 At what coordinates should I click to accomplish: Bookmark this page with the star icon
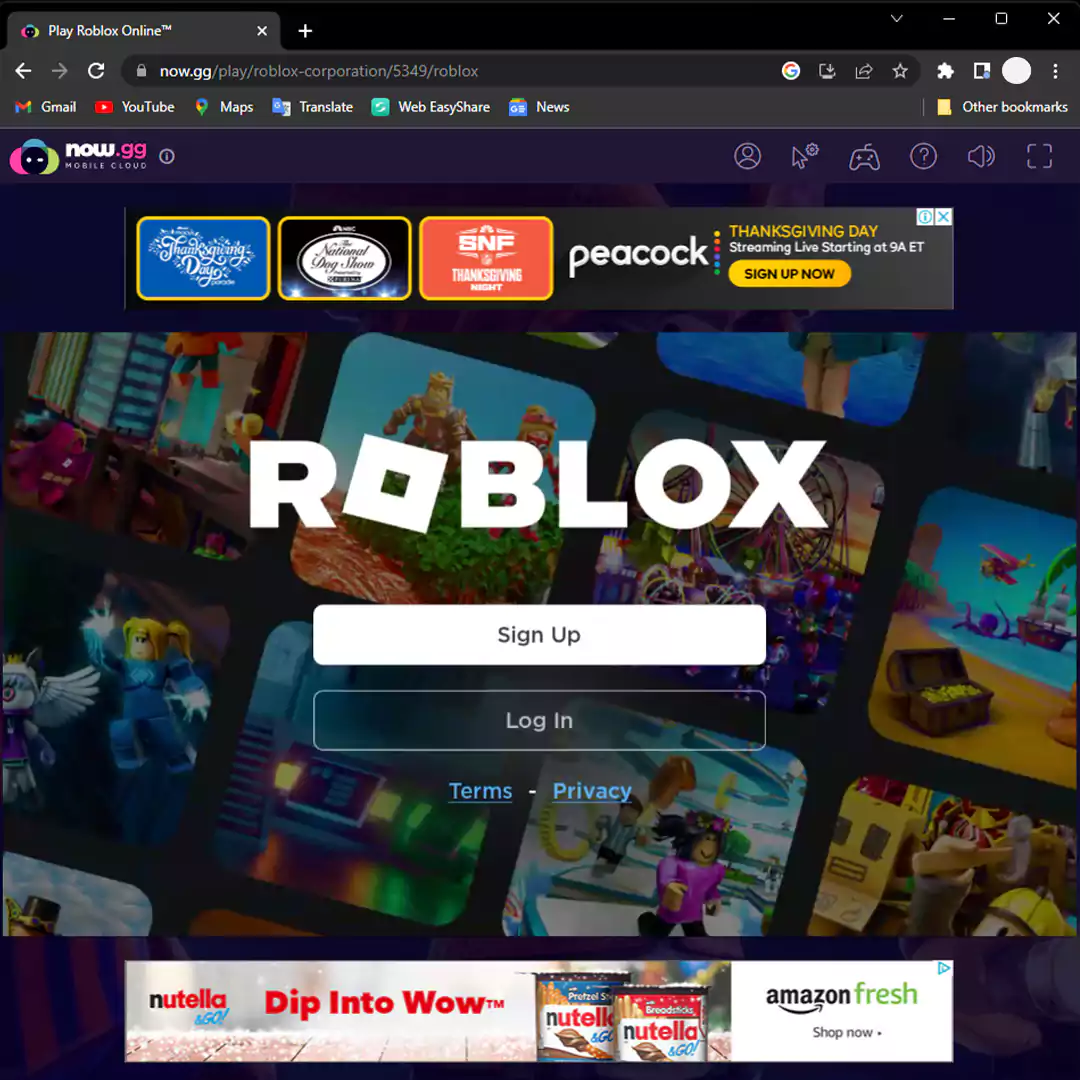pos(900,71)
